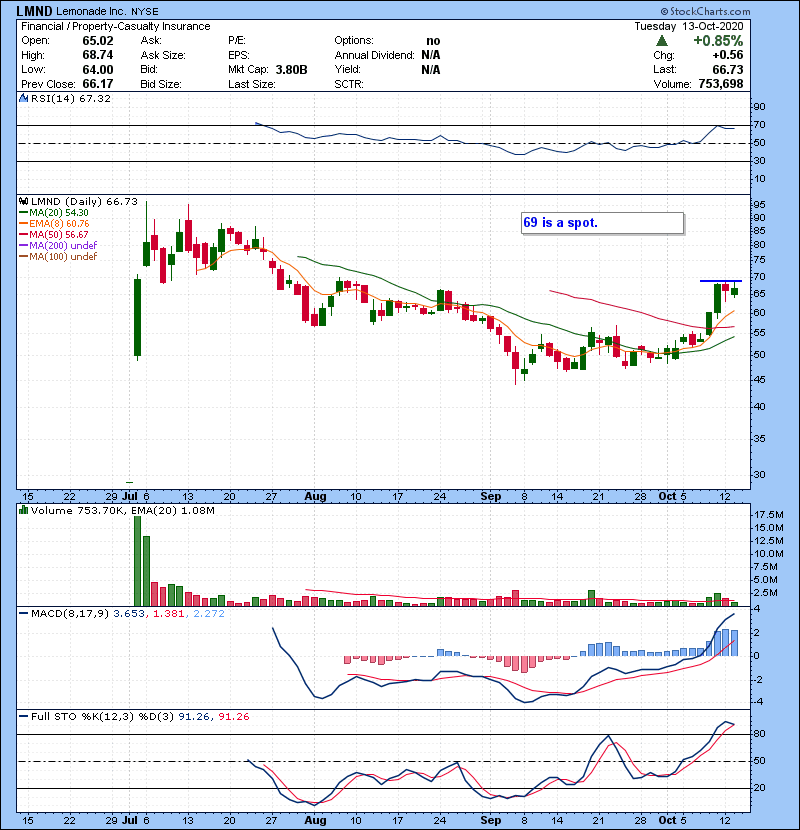The image size is (800, 830).
Task: Click the '69 is a spot.' annotation box
Action: coord(603,223)
